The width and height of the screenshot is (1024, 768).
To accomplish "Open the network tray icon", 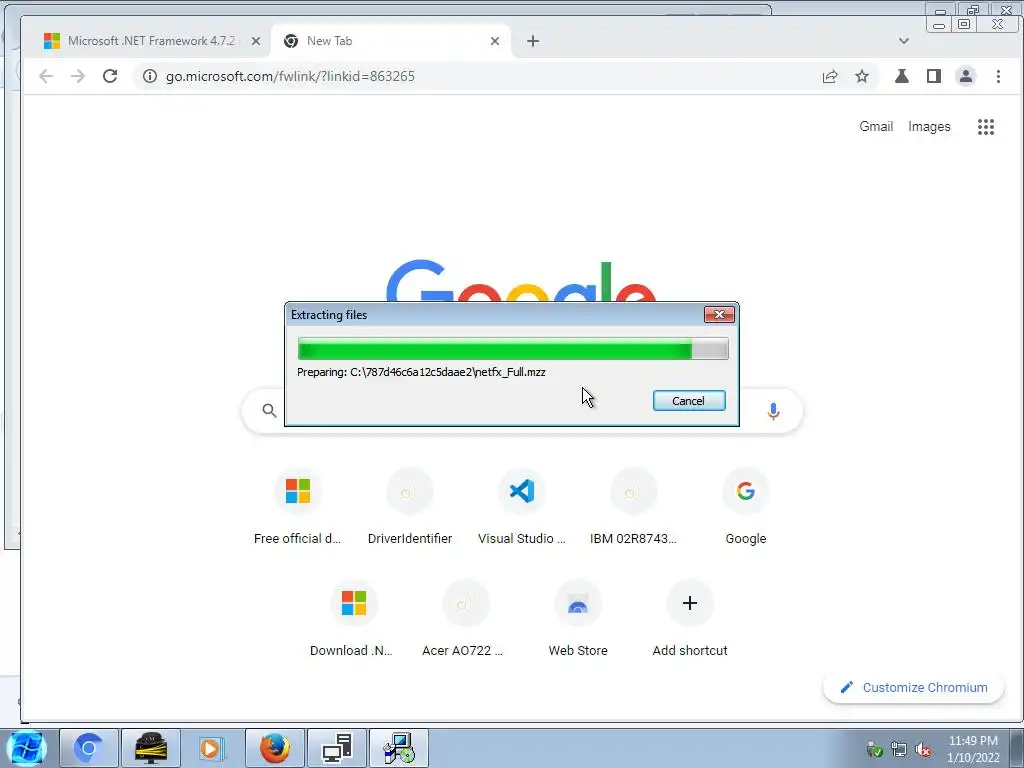I will click(x=899, y=750).
